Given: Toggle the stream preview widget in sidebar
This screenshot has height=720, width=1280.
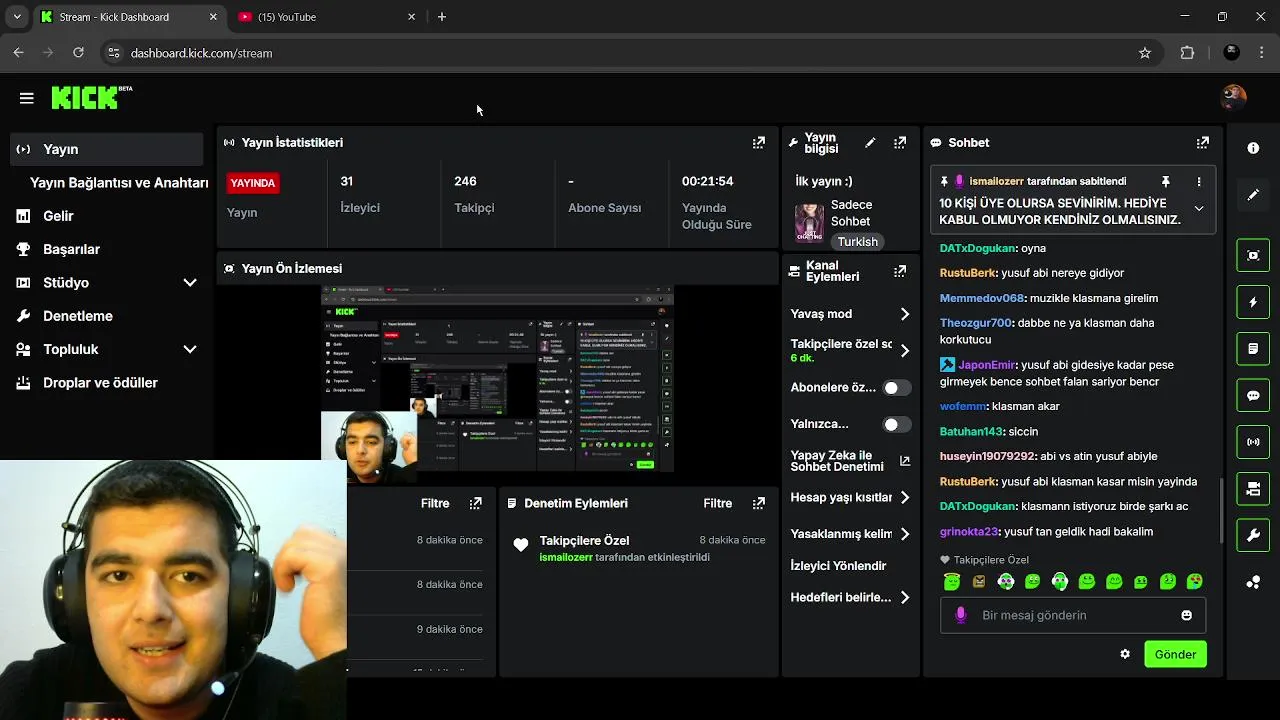Looking at the screenshot, I should [x=1253, y=255].
